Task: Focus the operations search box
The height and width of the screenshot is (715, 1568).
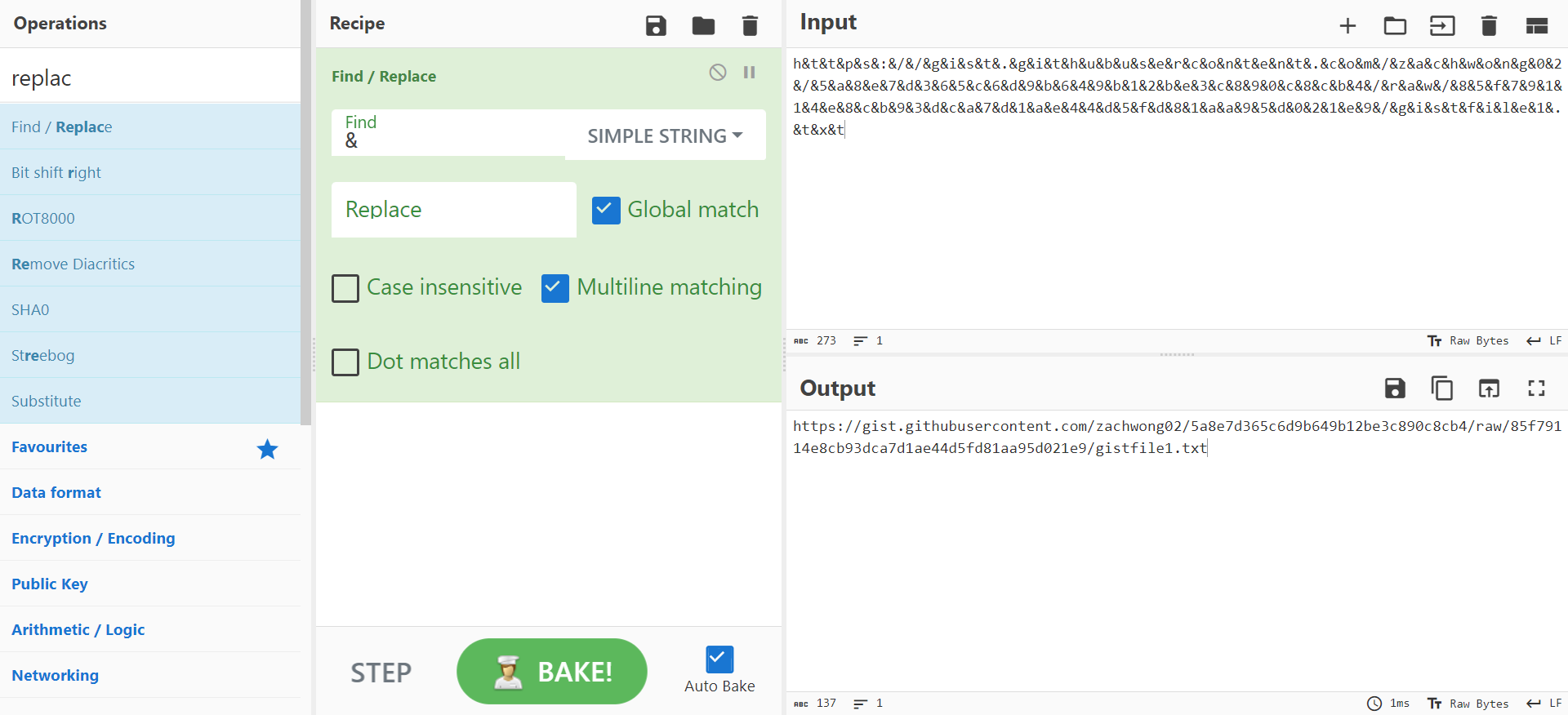Action: click(150, 78)
